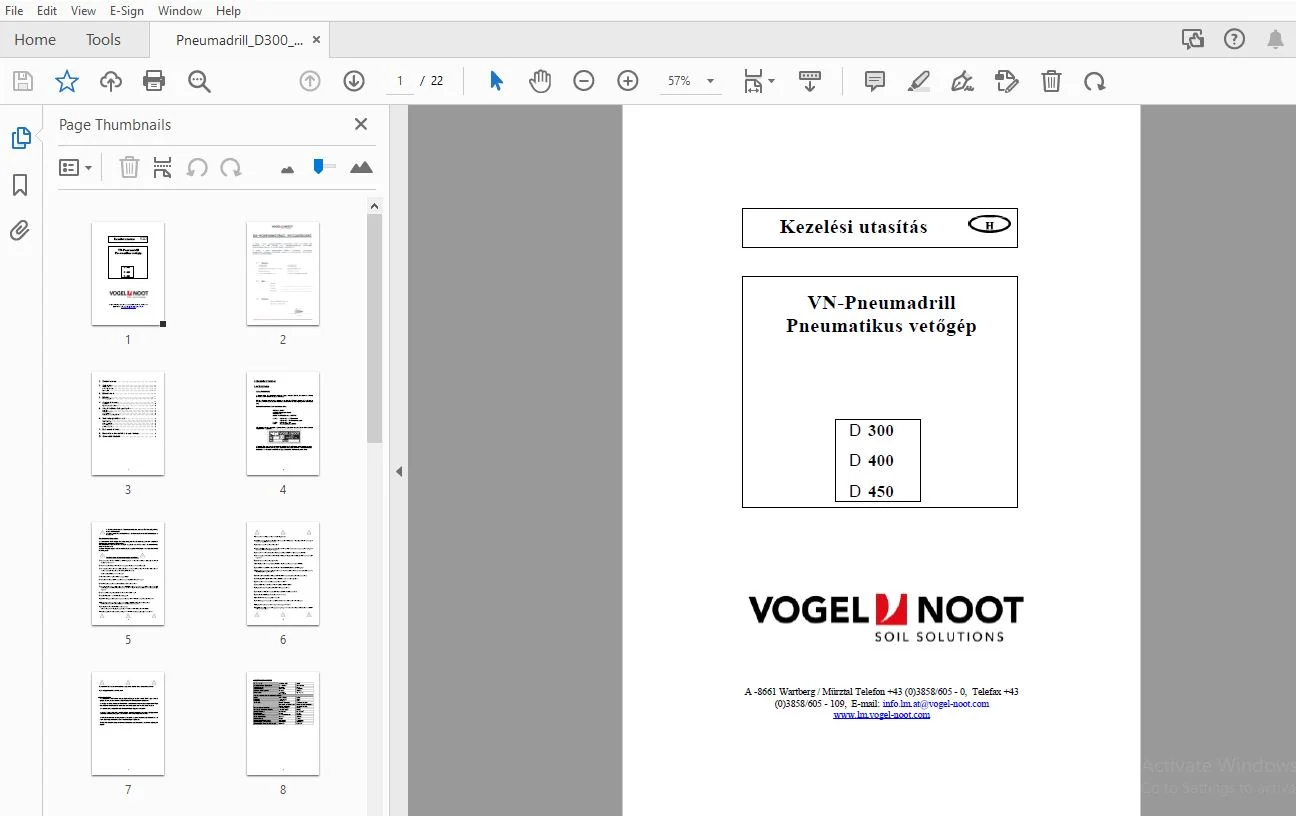Collapse the navigation pane arrow
The width and height of the screenshot is (1296, 816).
tap(398, 471)
